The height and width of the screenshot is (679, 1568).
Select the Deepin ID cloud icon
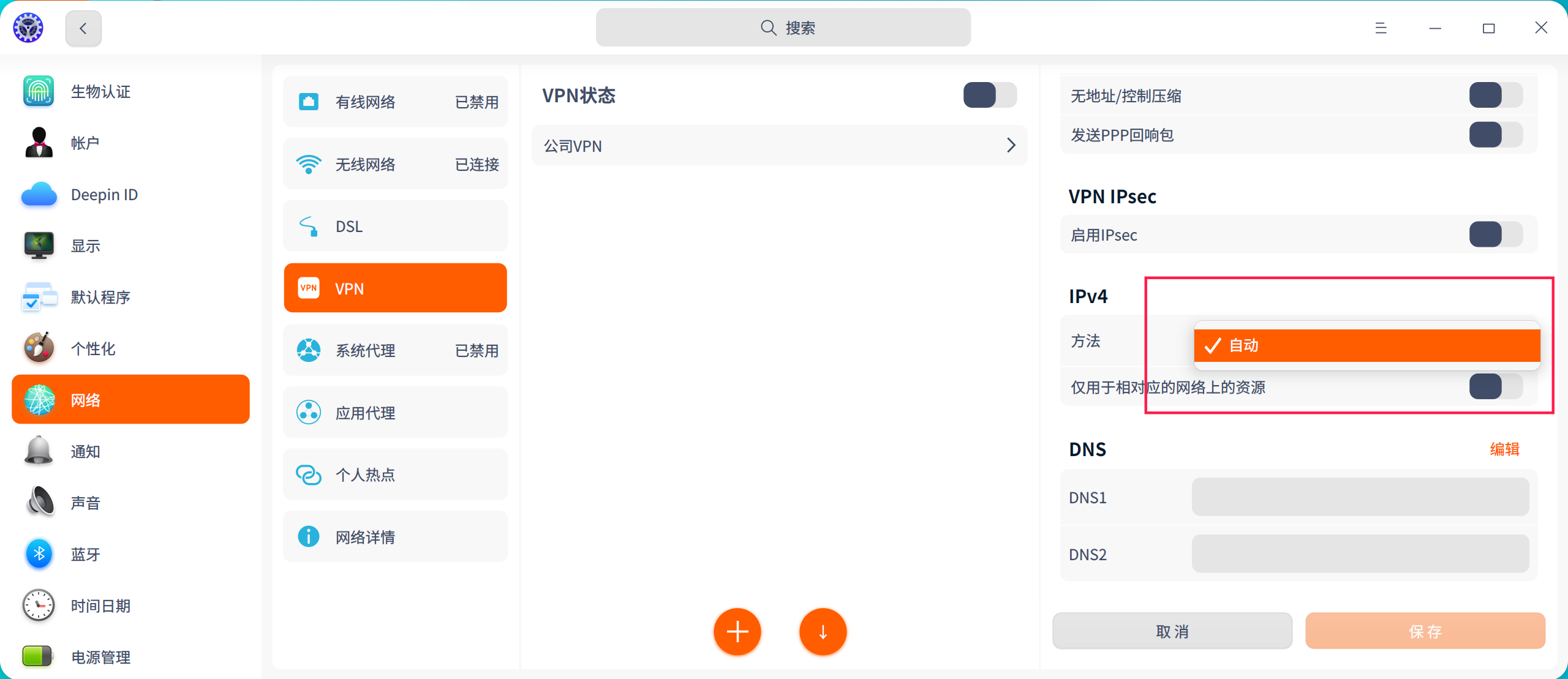coord(39,194)
